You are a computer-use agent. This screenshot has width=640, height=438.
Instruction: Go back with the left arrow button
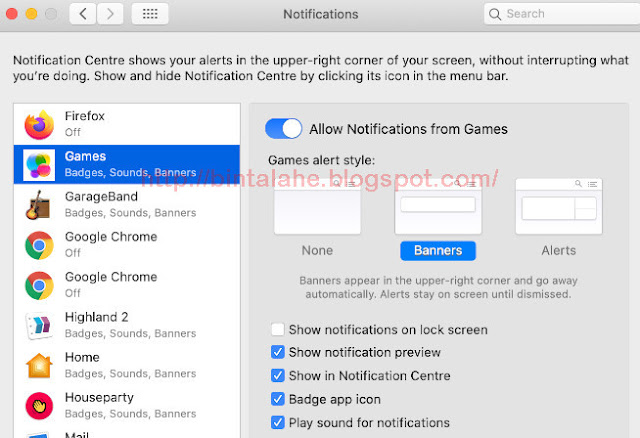83,14
